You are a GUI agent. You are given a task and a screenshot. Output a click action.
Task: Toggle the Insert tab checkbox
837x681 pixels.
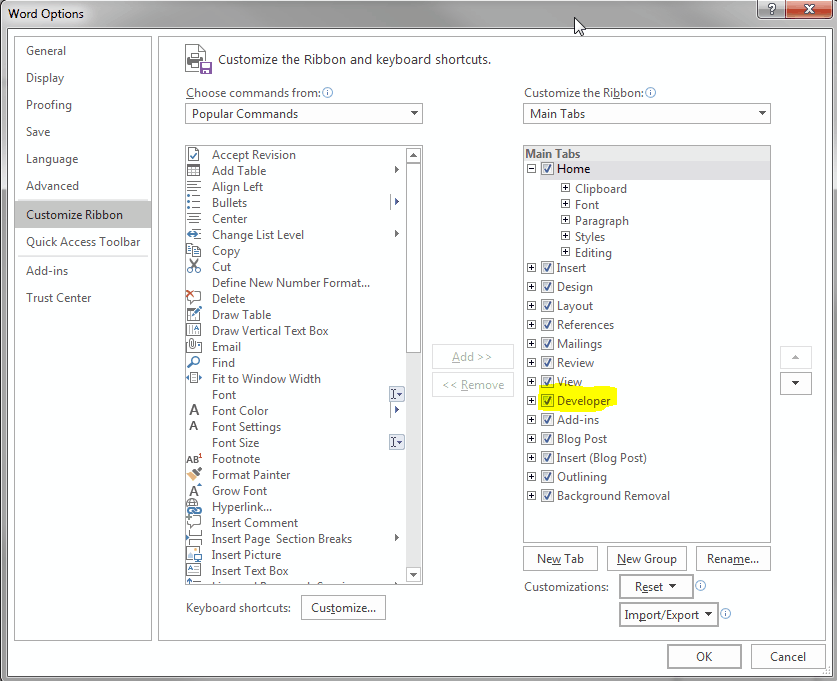(548, 267)
